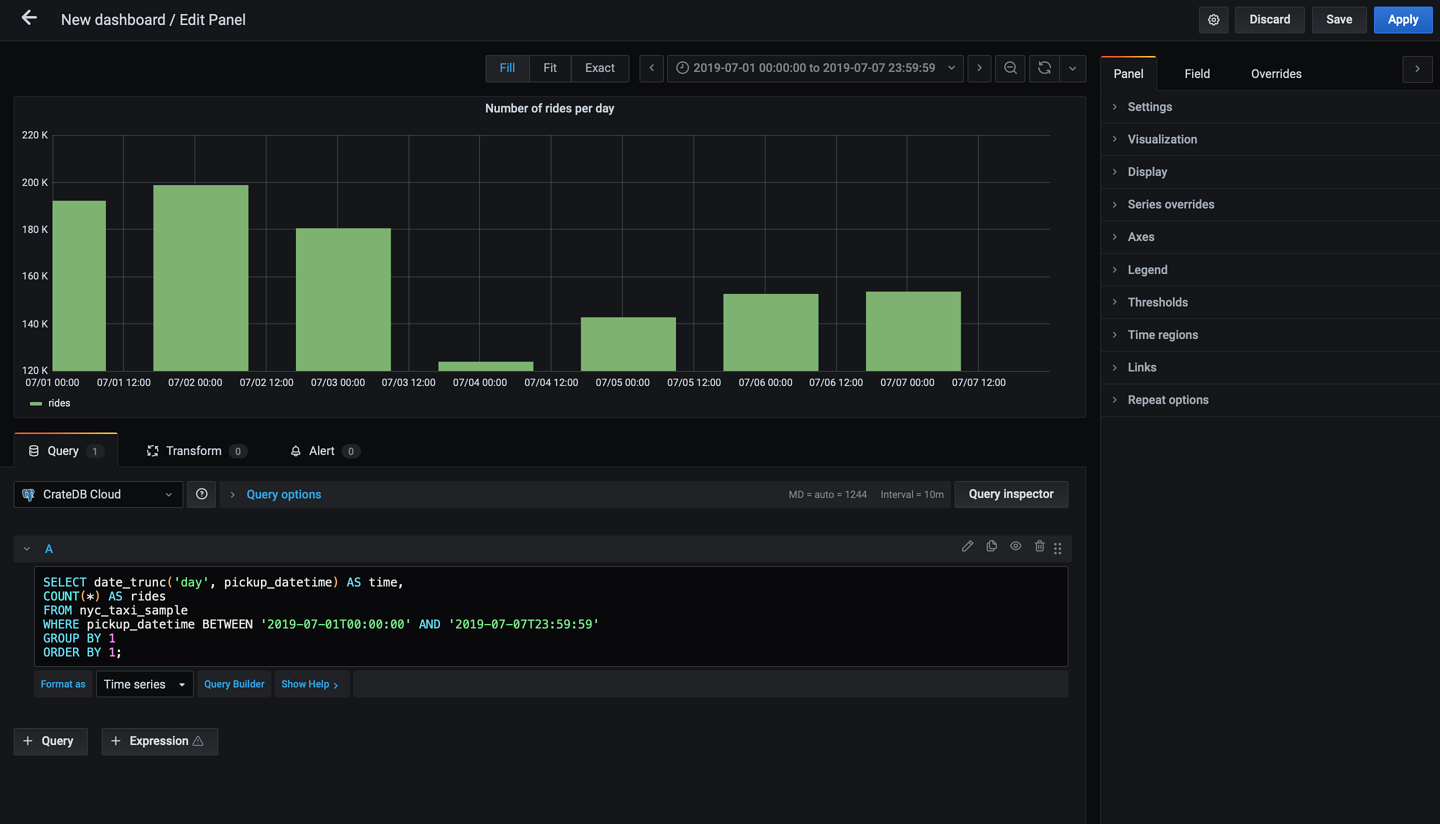
Task: Grab query A reorder handle
Action: coord(1058,548)
